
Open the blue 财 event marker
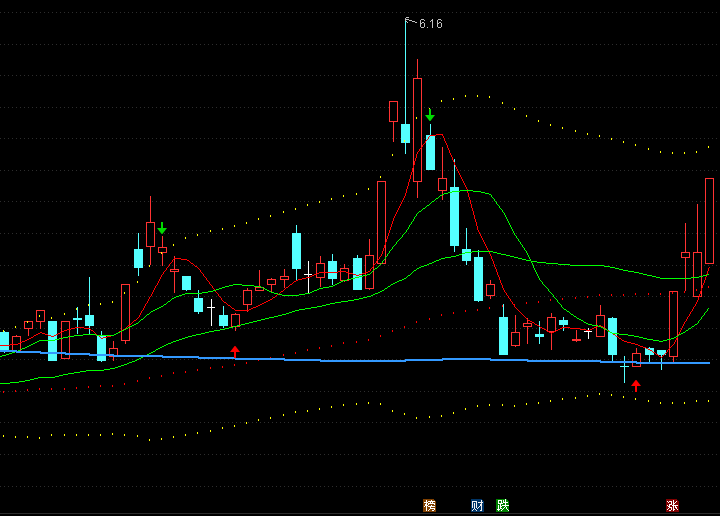pos(477,505)
